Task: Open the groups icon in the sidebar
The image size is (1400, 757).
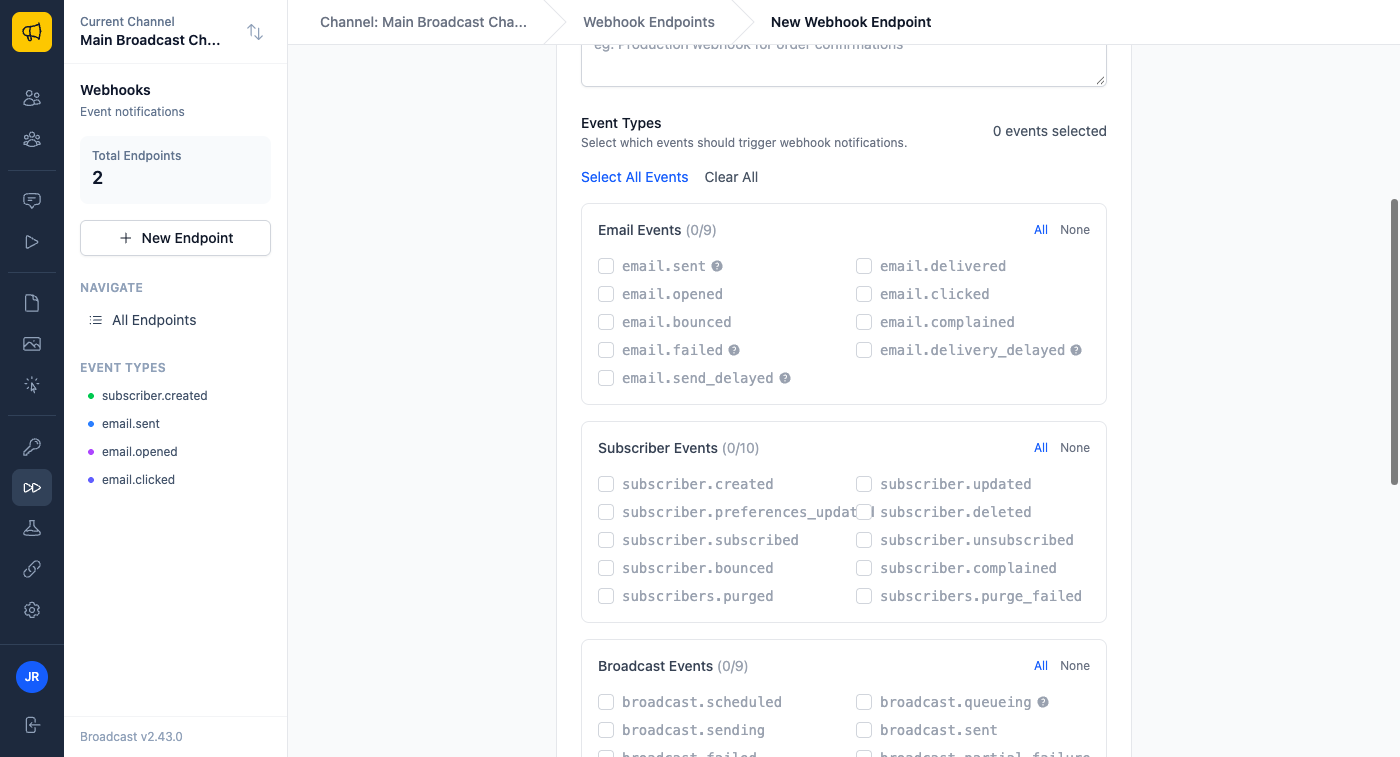Action: click(x=32, y=140)
